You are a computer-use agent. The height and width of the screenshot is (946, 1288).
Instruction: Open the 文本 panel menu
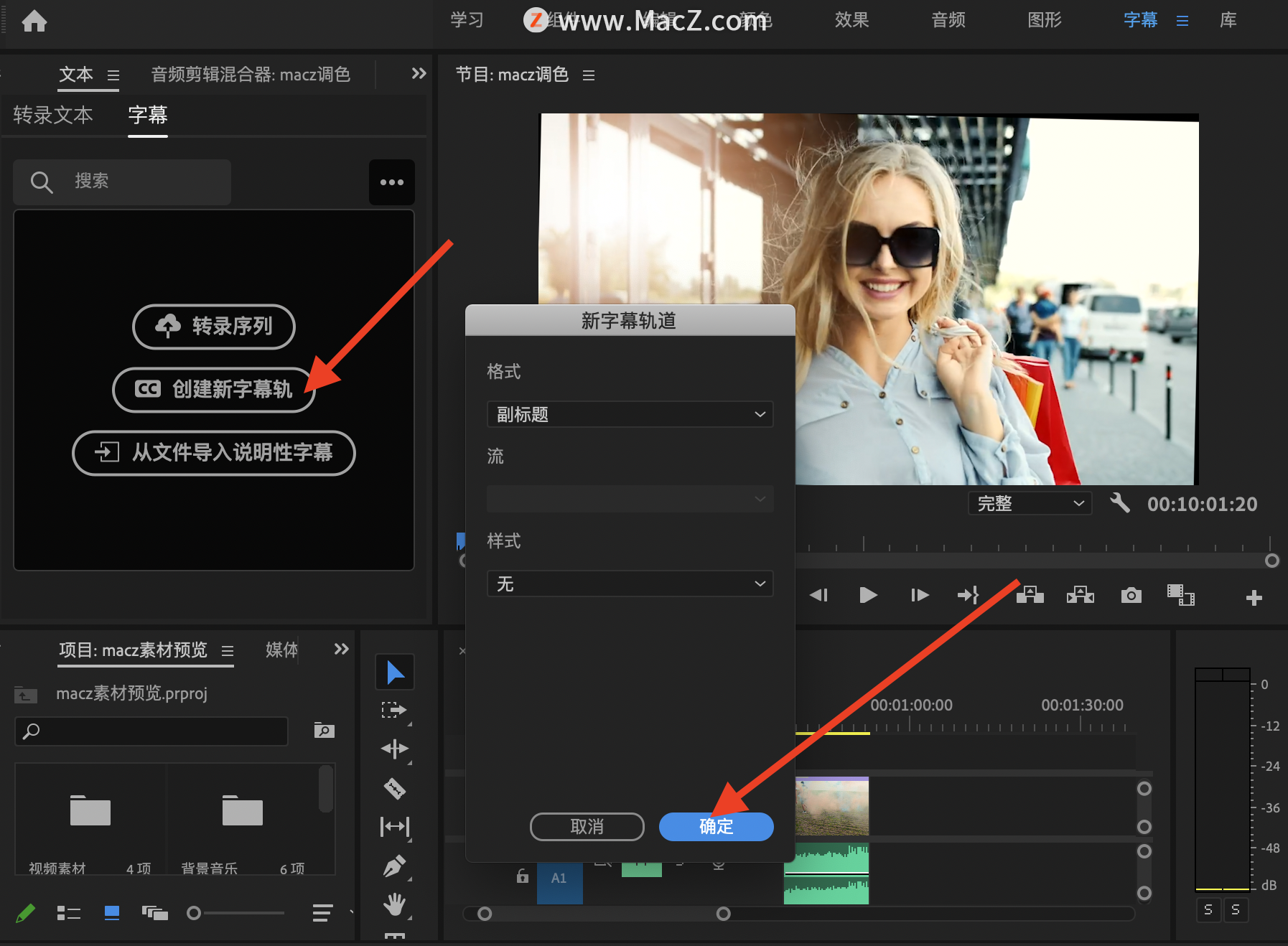tap(113, 75)
